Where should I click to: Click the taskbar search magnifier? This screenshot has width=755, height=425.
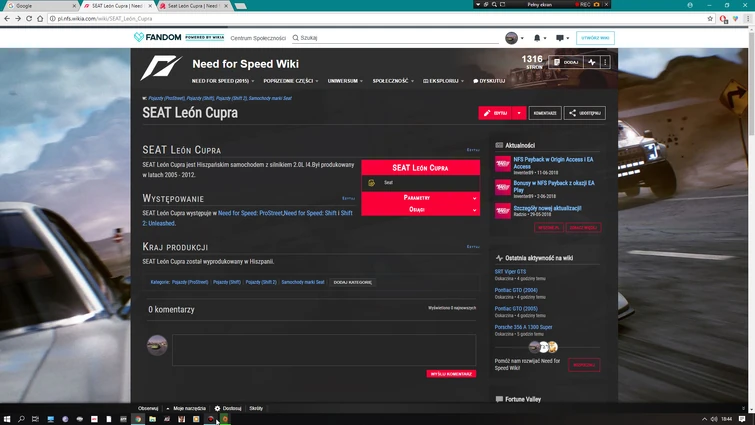pyautogui.click(x=21, y=419)
